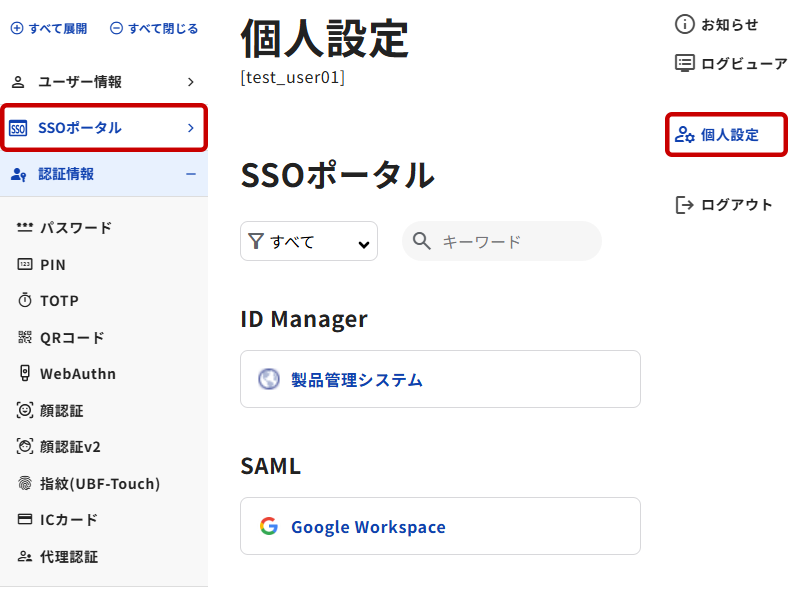This screenshot has width=788, height=600.
Task: Click the fingerprint icon for UBF-Touch
Action: (x=25, y=484)
